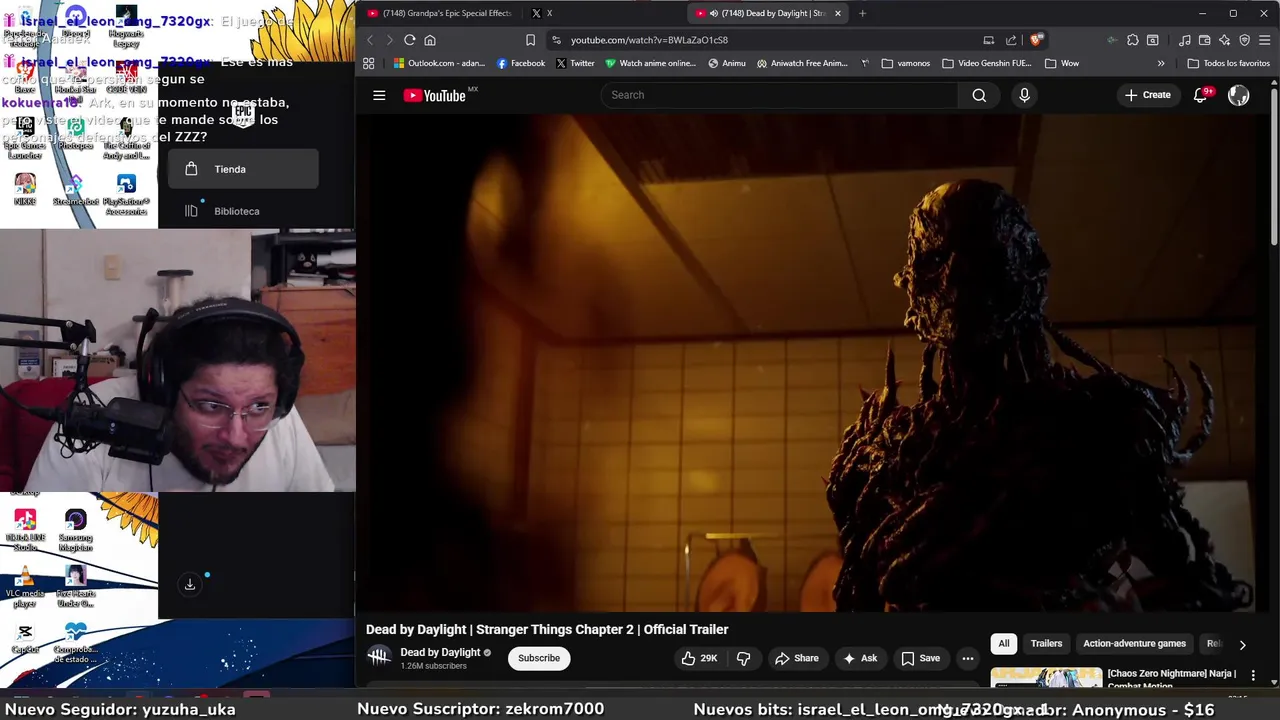Open the browser home page button

point(430,40)
